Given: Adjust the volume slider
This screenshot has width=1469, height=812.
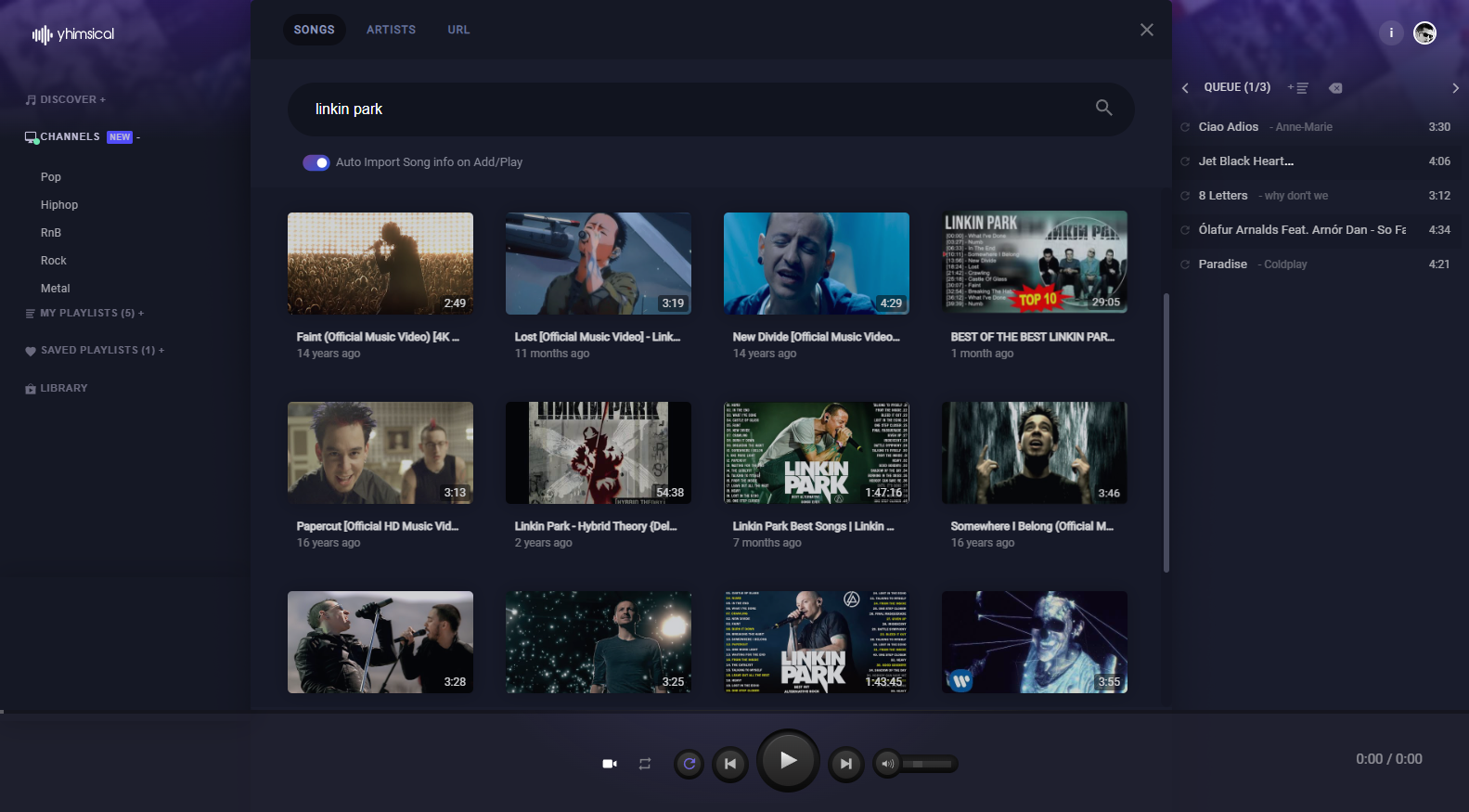Looking at the screenshot, I should coord(927,764).
